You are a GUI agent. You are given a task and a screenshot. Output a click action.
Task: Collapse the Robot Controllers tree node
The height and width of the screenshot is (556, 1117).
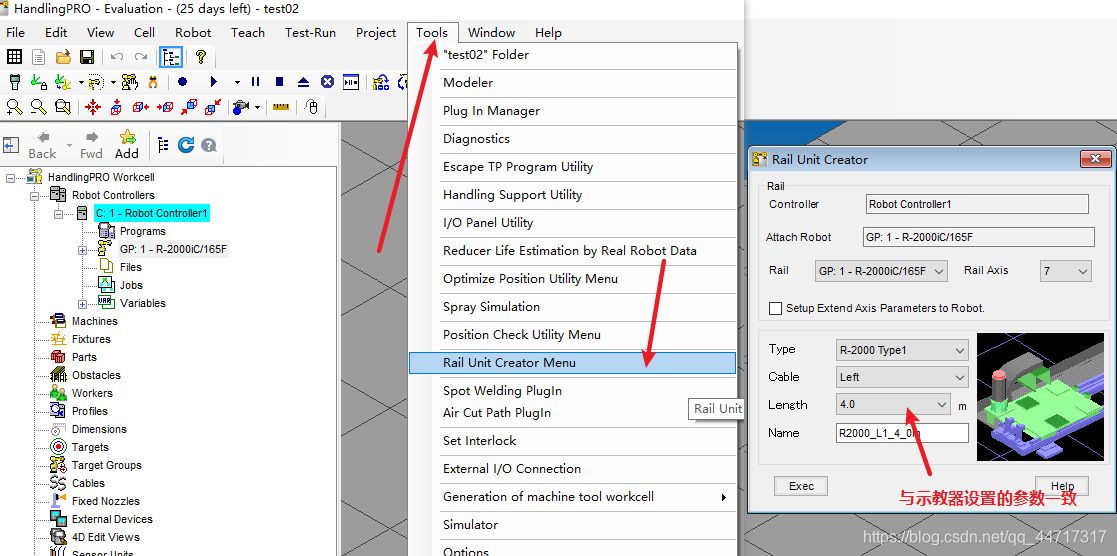[33, 195]
